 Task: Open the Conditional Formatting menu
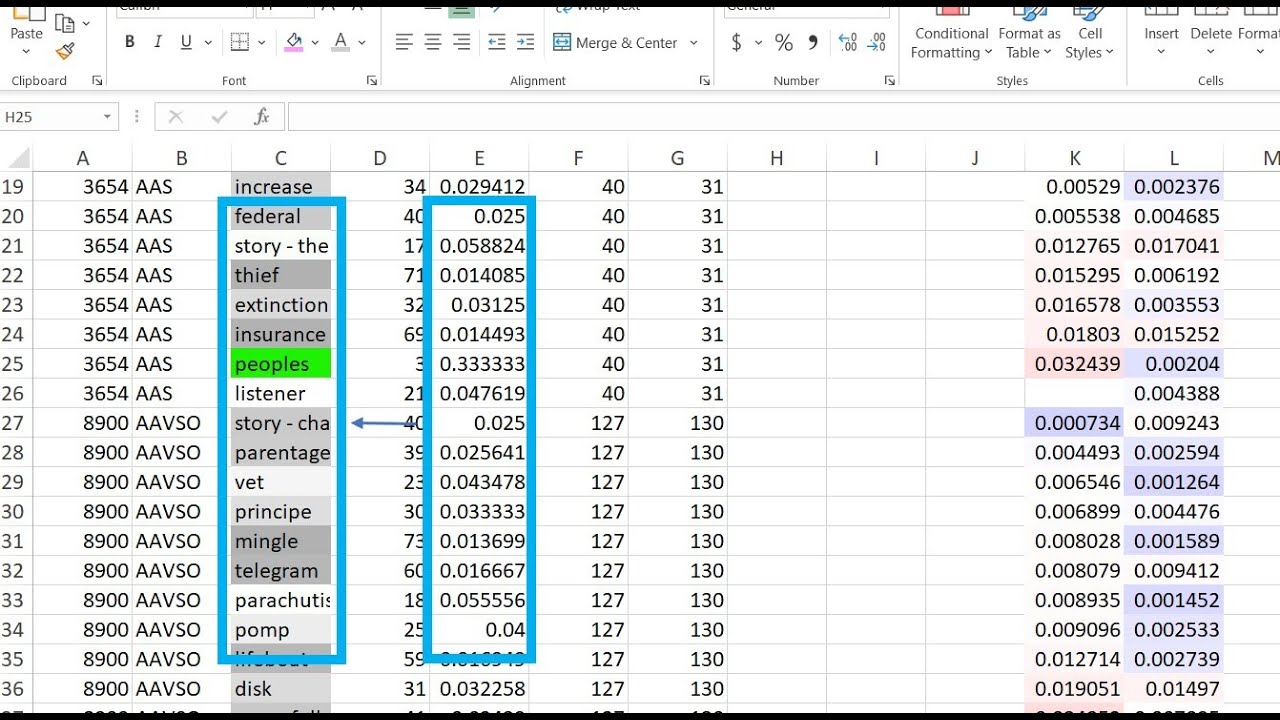pyautogui.click(x=951, y=33)
